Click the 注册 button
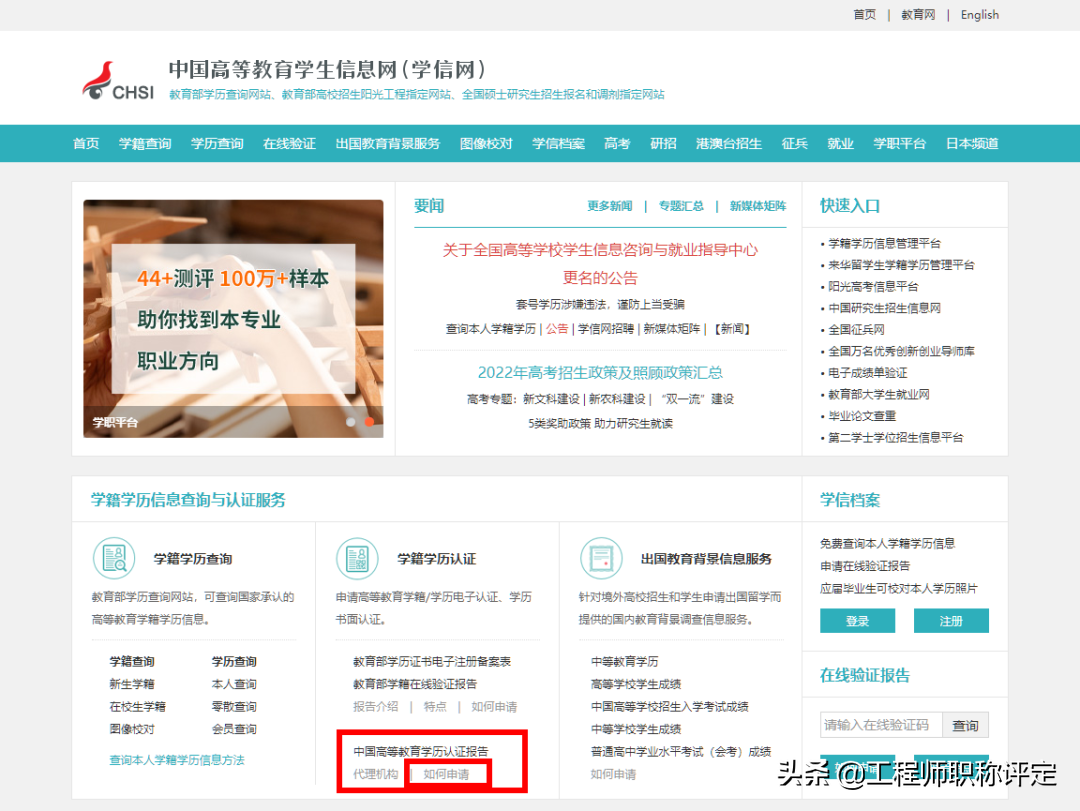Screen dimensions: 1080x811 tap(951, 620)
